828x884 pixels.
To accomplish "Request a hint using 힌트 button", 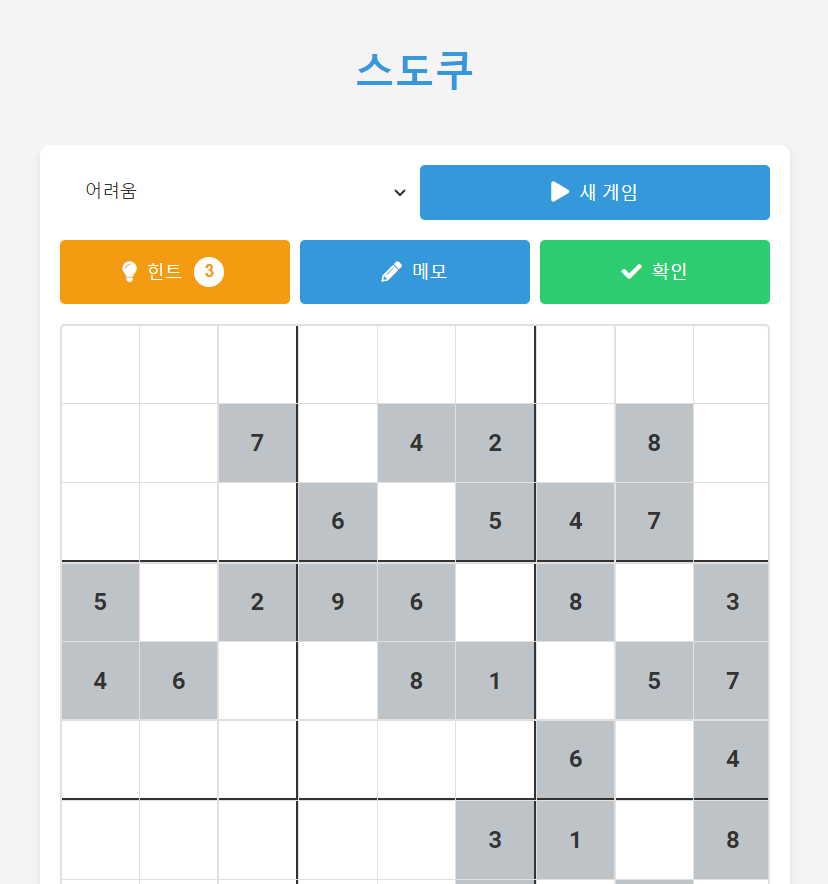I will [x=175, y=272].
